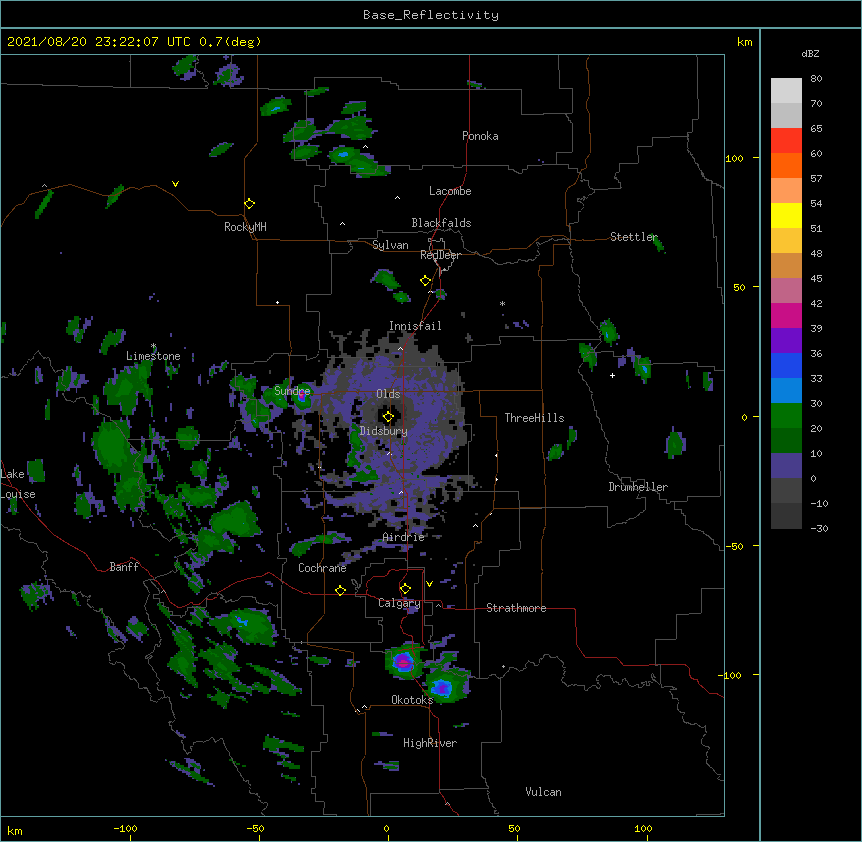Select the slate blue 0-10 dBZ swatch
The image size is (862, 842).
click(786, 466)
